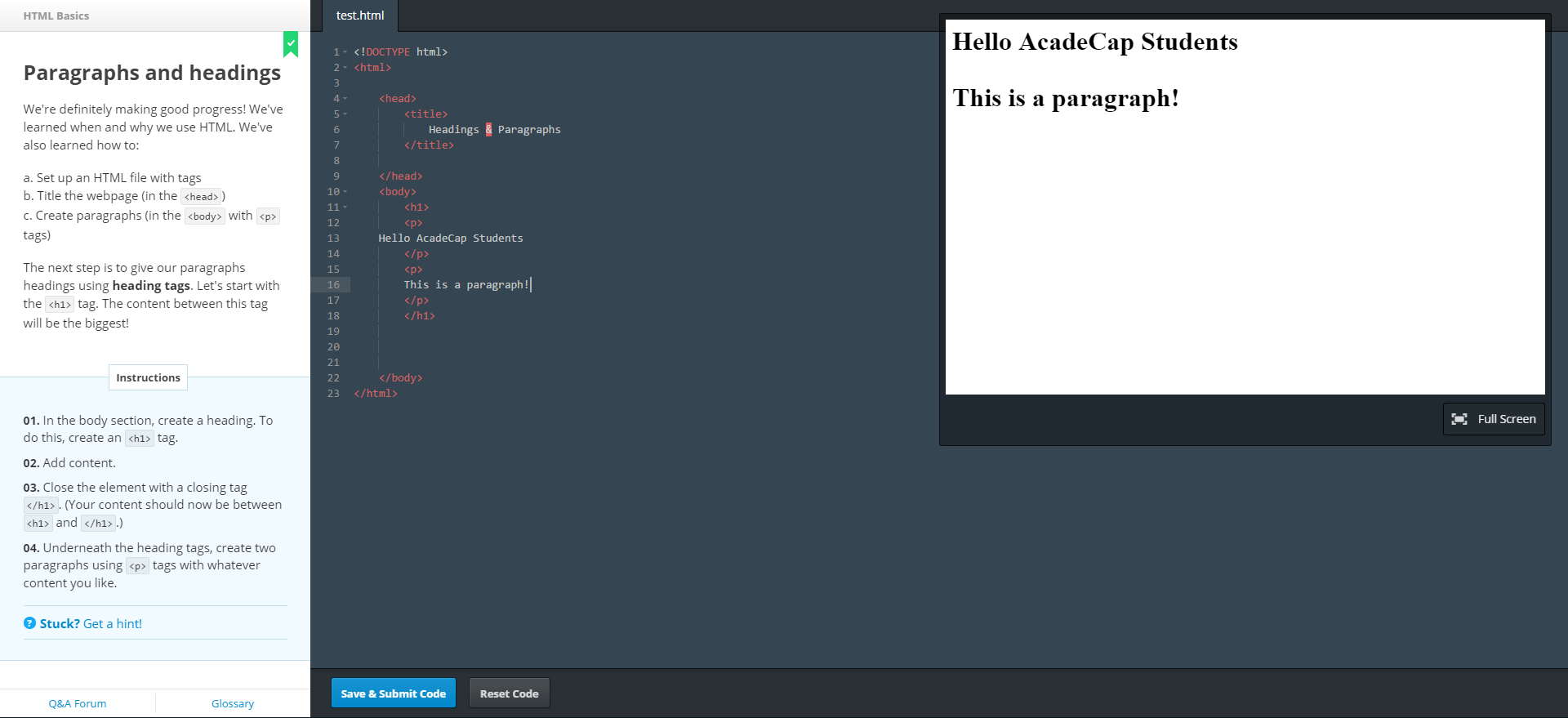Fold the h1 block on line 11
This screenshot has height=718, width=1568.
345,207
